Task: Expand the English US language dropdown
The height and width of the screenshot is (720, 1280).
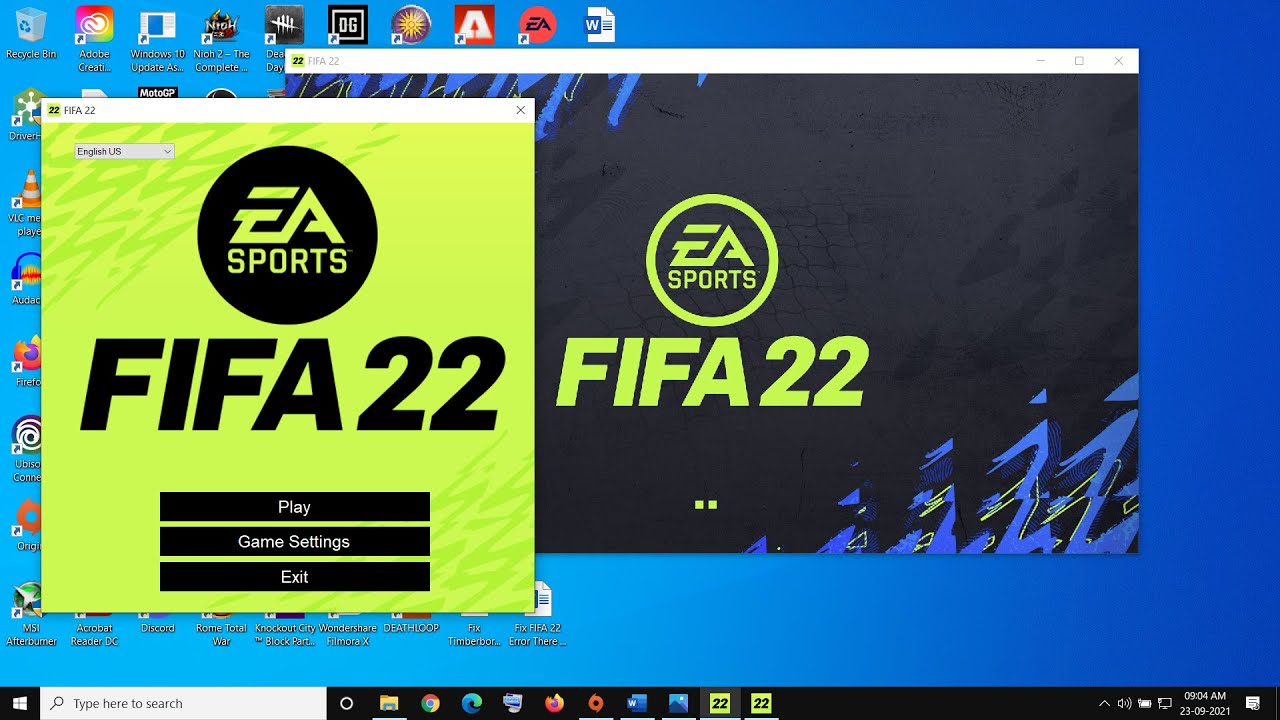Action: point(125,151)
